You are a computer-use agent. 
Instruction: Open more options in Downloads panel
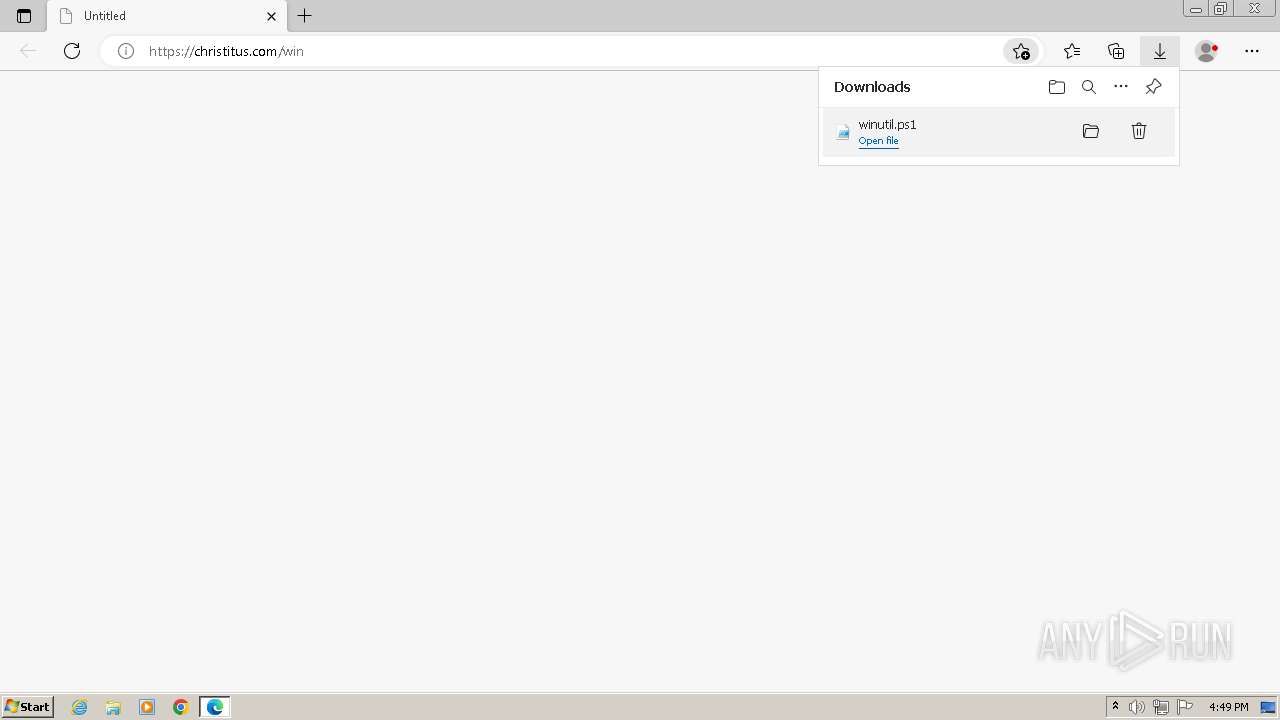point(1121,87)
